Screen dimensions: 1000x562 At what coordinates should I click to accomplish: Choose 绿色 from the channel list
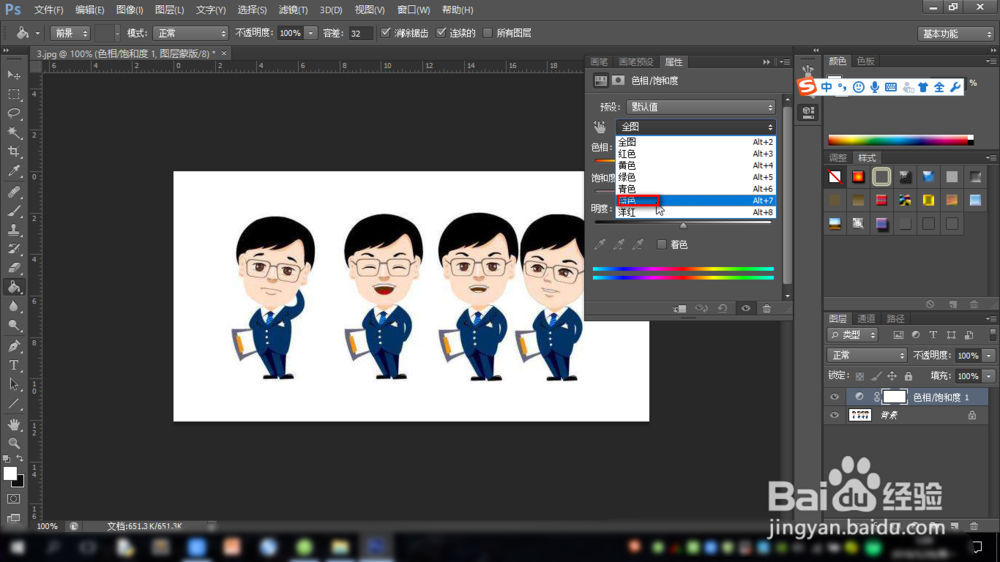695,177
